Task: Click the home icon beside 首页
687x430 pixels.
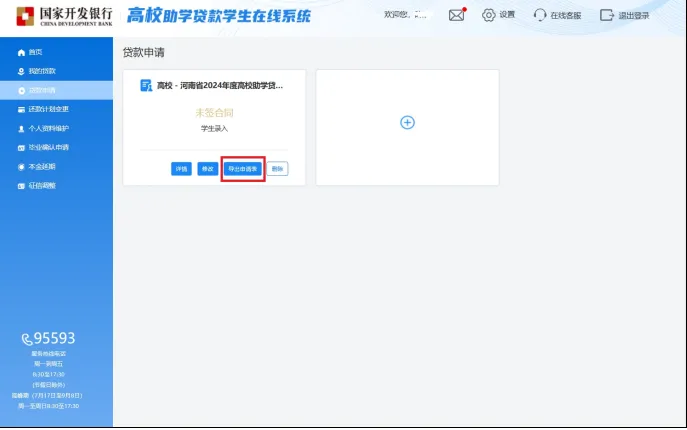Action: 21,52
